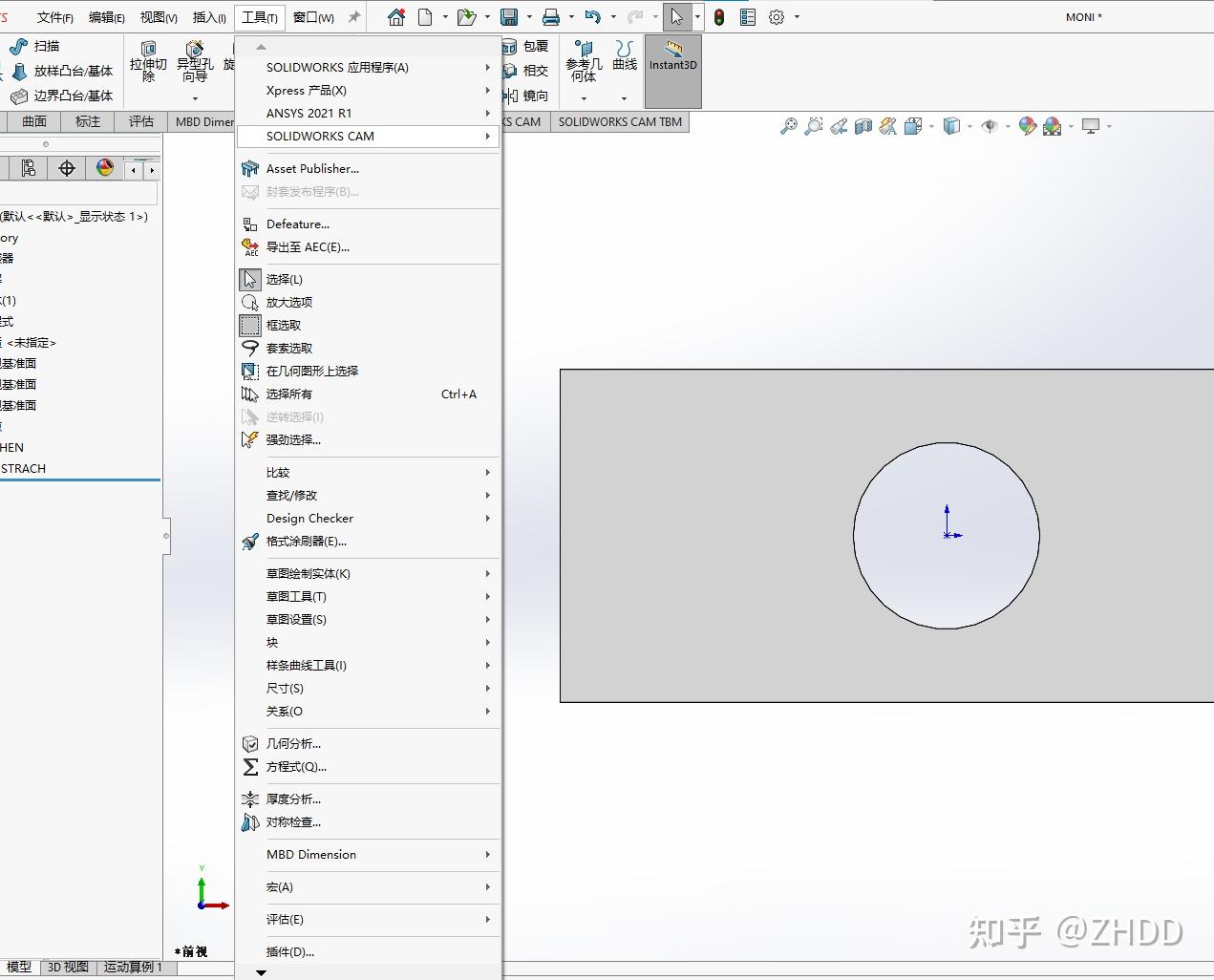This screenshot has width=1214, height=980.
Task: Open the Display Style cube icon
Action: coord(951,126)
